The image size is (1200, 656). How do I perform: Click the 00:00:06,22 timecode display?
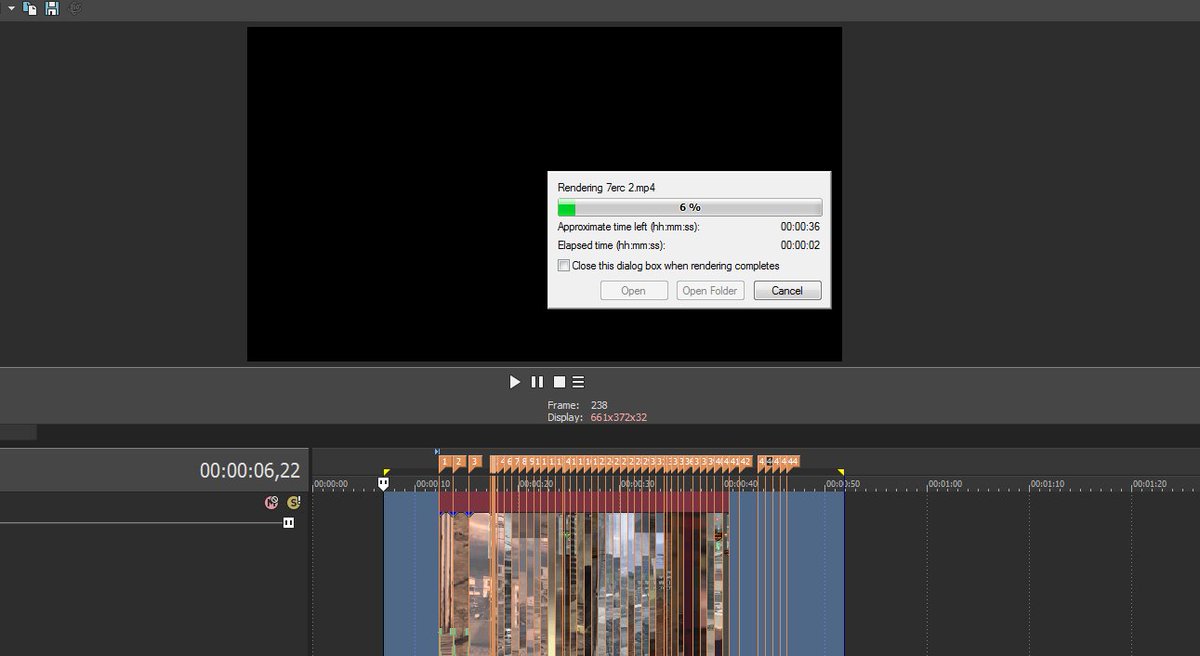pyautogui.click(x=250, y=470)
